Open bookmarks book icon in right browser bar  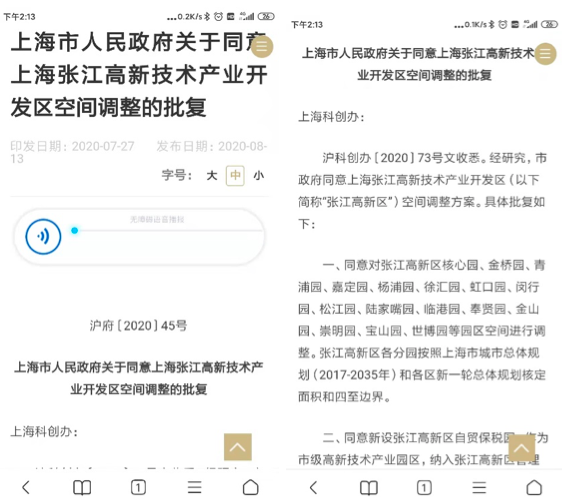pyautogui.click(x=369, y=488)
